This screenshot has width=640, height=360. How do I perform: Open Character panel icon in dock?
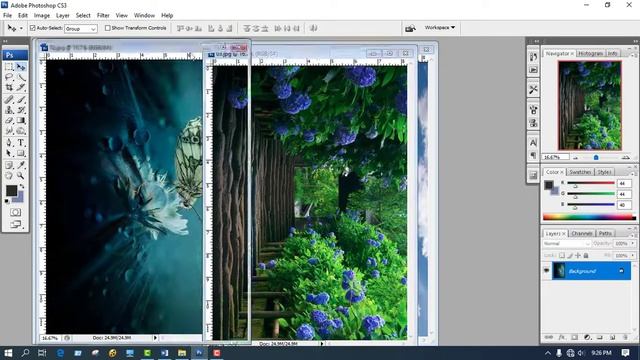(533, 142)
